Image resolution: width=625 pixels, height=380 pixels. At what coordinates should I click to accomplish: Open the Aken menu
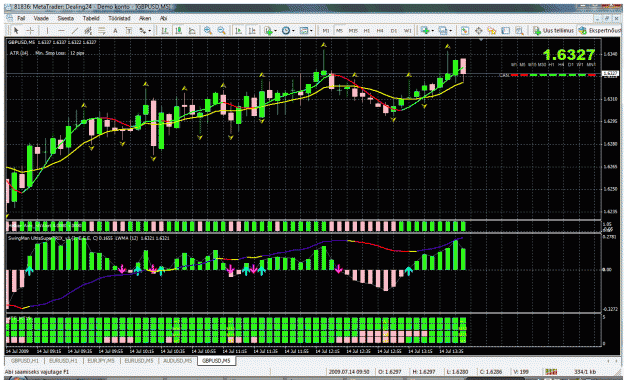point(145,18)
